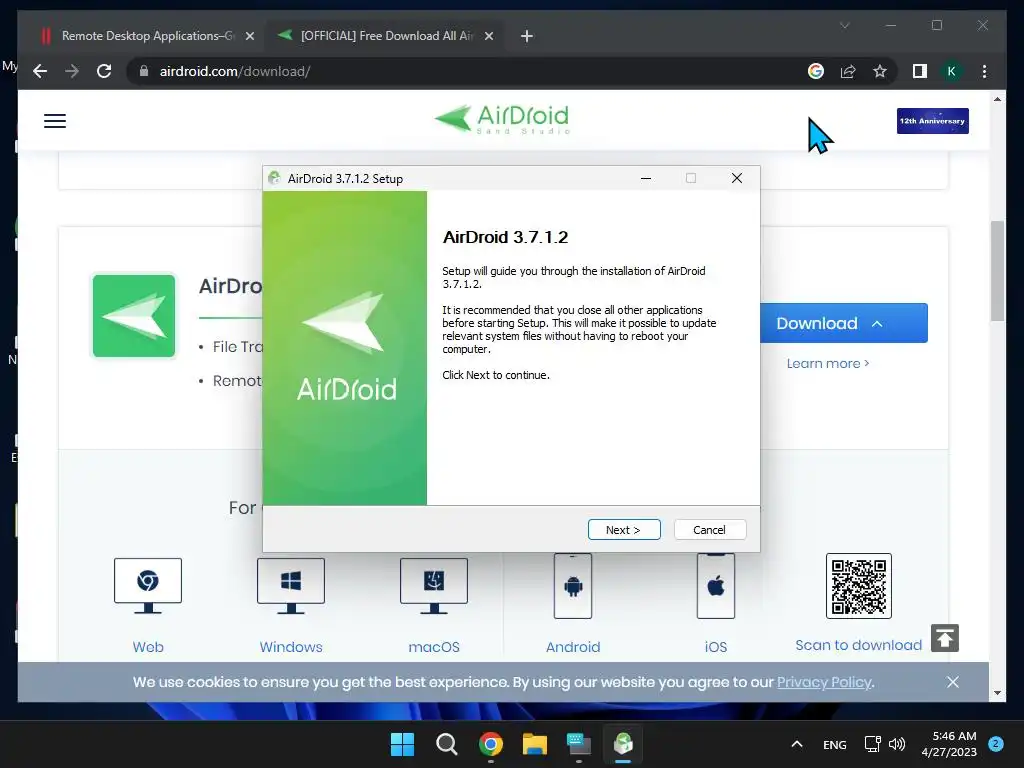Bookmark this page with the star icon
Image resolution: width=1024 pixels, height=768 pixels.
click(x=880, y=71)
